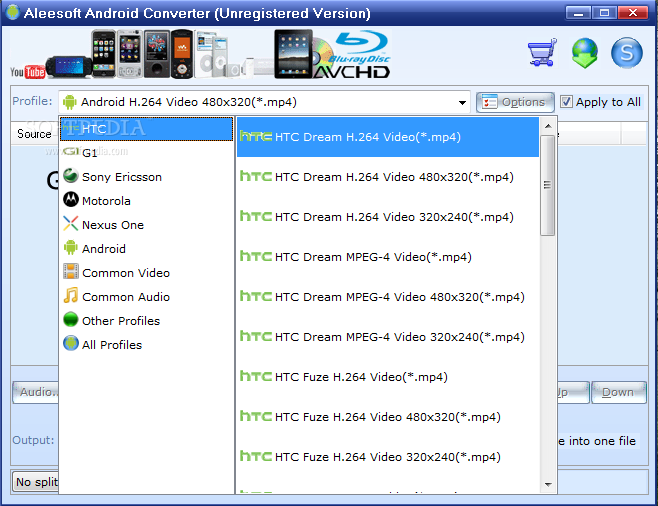Click the Source column header
Image resolution: width=658 pixels, height=506 pixels.
click(34, 134)
